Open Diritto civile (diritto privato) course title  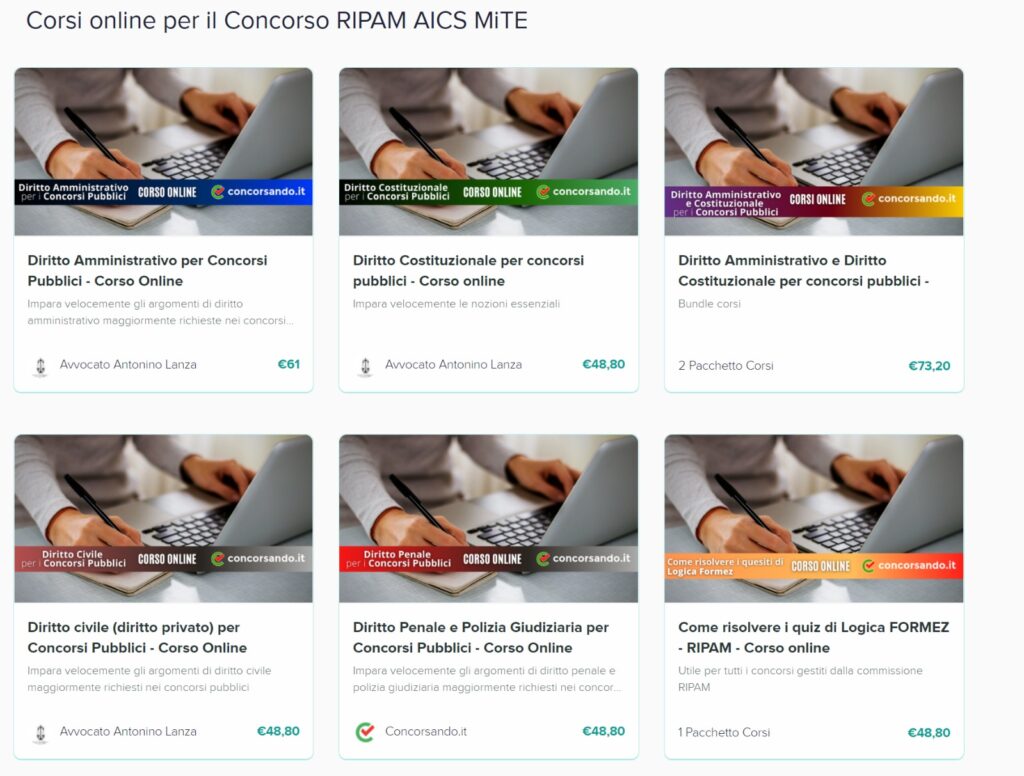point(137,638)
